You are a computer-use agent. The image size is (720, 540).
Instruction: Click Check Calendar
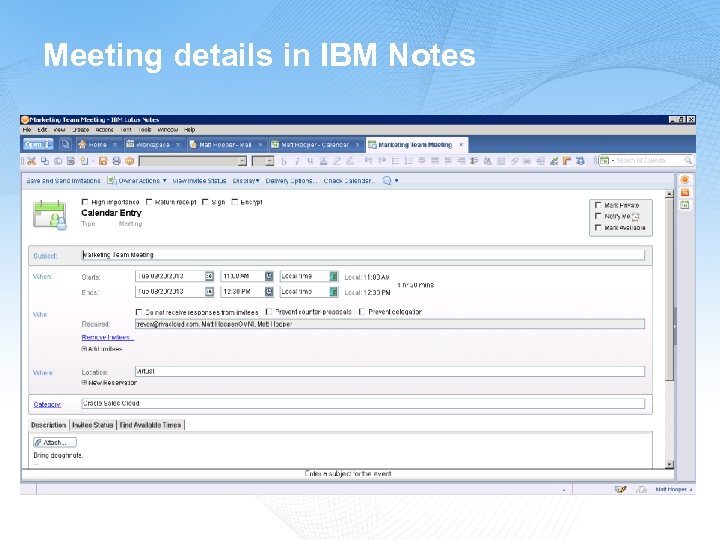349,181
